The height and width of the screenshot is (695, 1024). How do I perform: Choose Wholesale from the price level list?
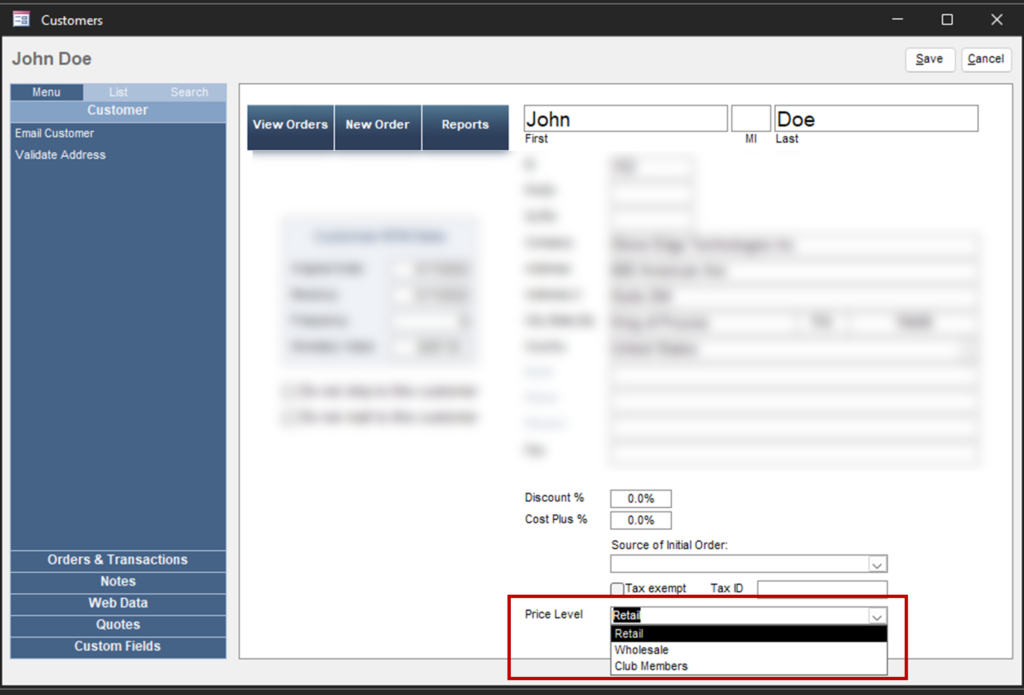[x=642, y=650]
